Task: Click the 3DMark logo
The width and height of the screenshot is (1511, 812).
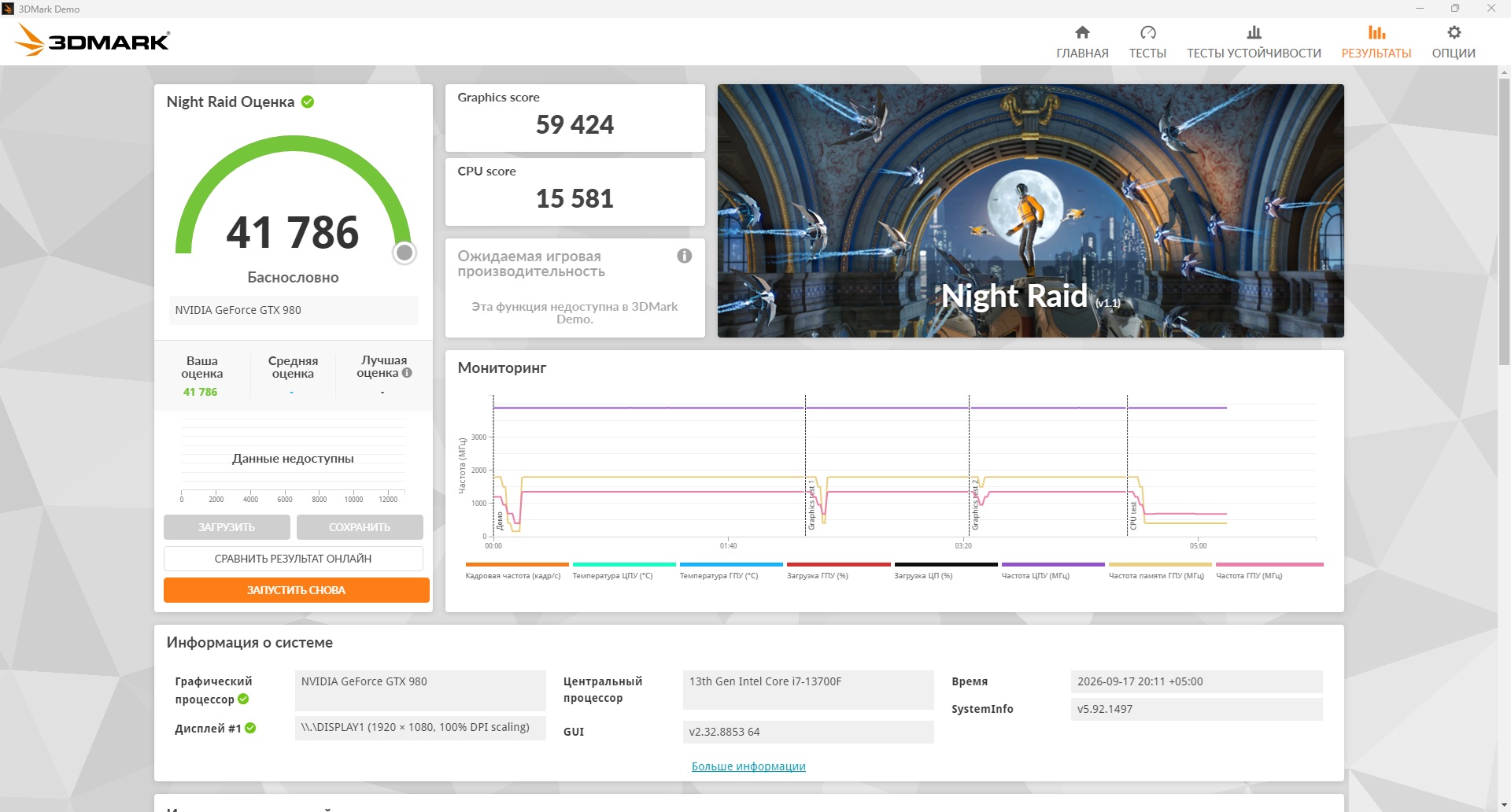Action: 92,39
